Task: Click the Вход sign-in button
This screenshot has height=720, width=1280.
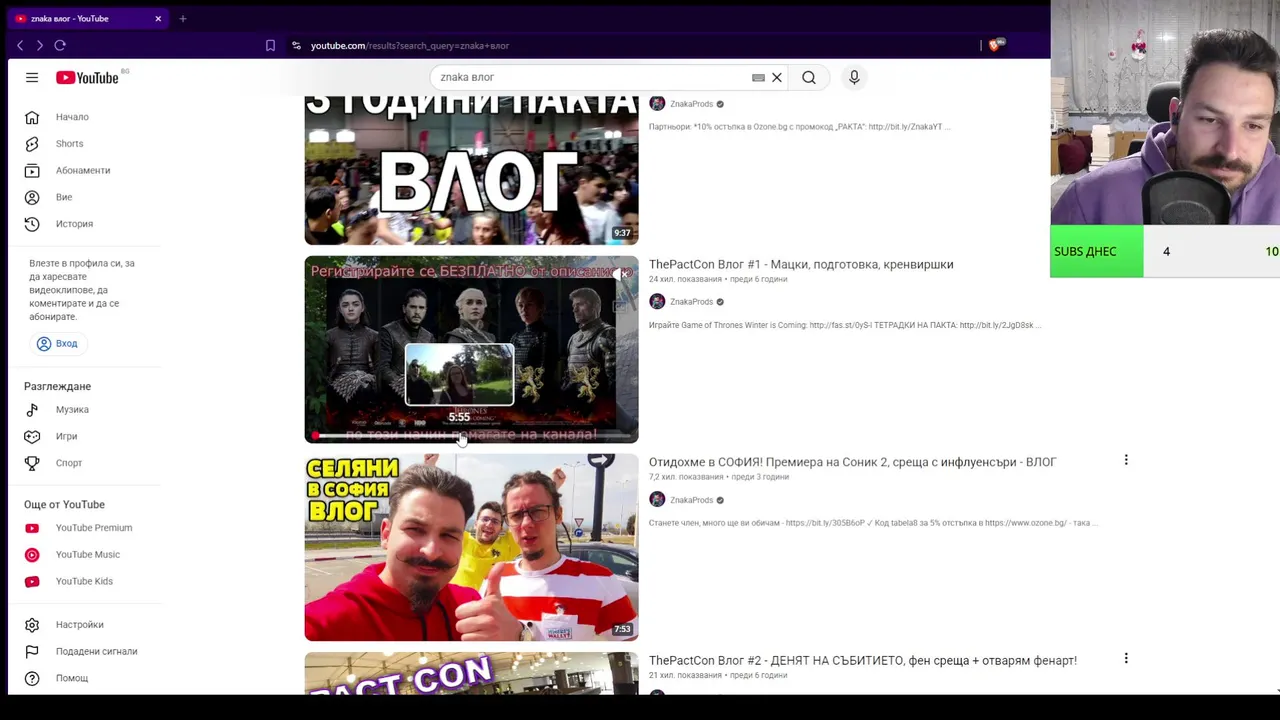Action: click(x=57, y=343)
